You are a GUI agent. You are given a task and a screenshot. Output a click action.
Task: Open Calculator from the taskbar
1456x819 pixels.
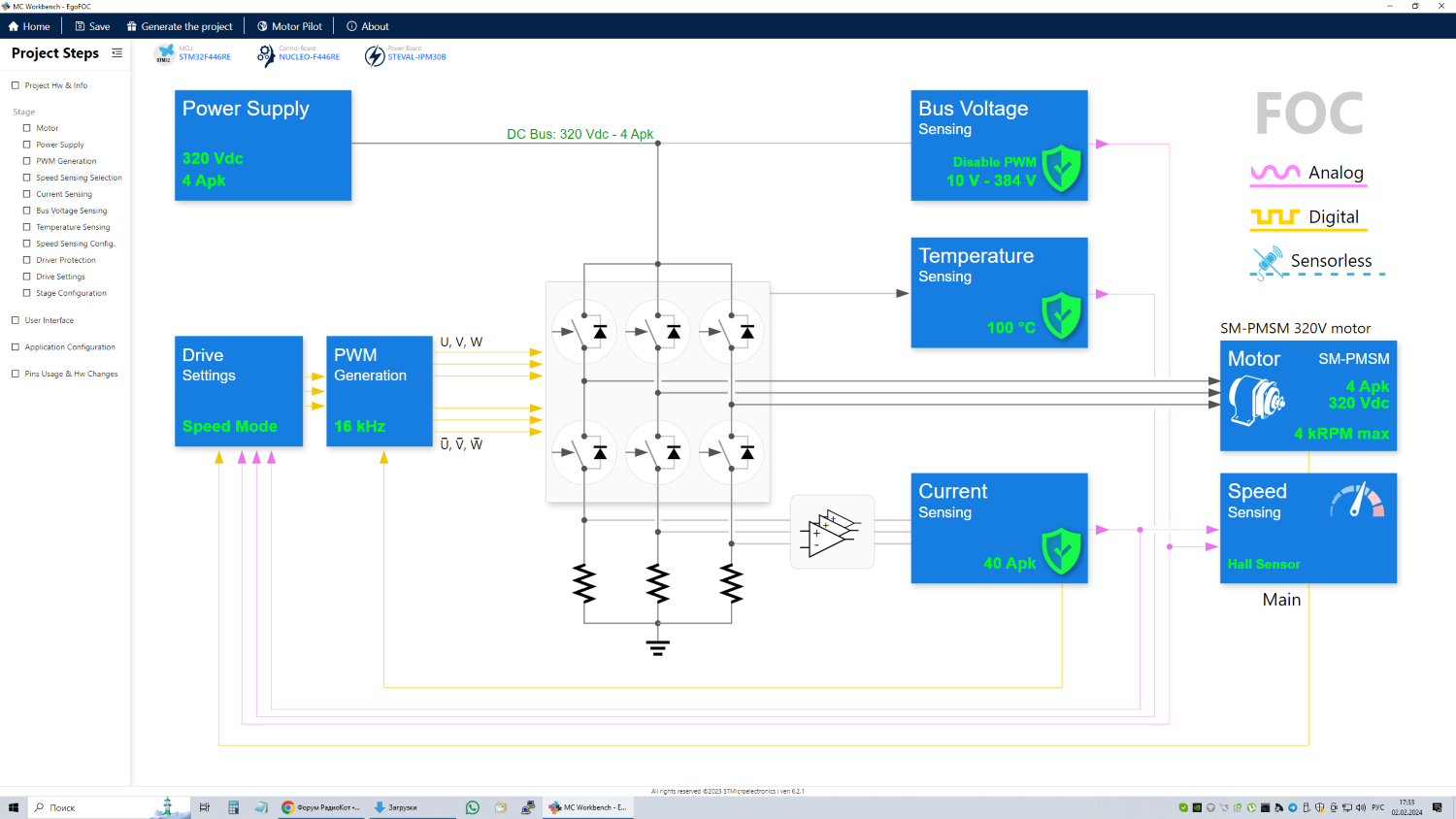coord(233,807)
